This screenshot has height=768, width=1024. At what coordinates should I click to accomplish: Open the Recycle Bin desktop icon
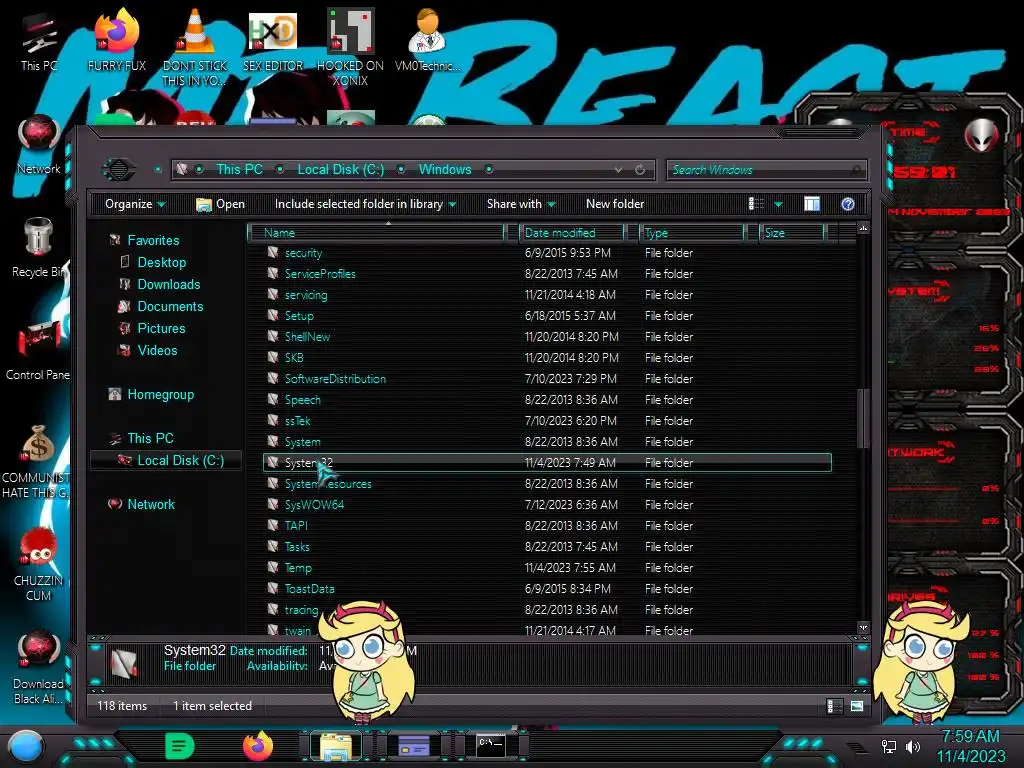tap(39, 248)
